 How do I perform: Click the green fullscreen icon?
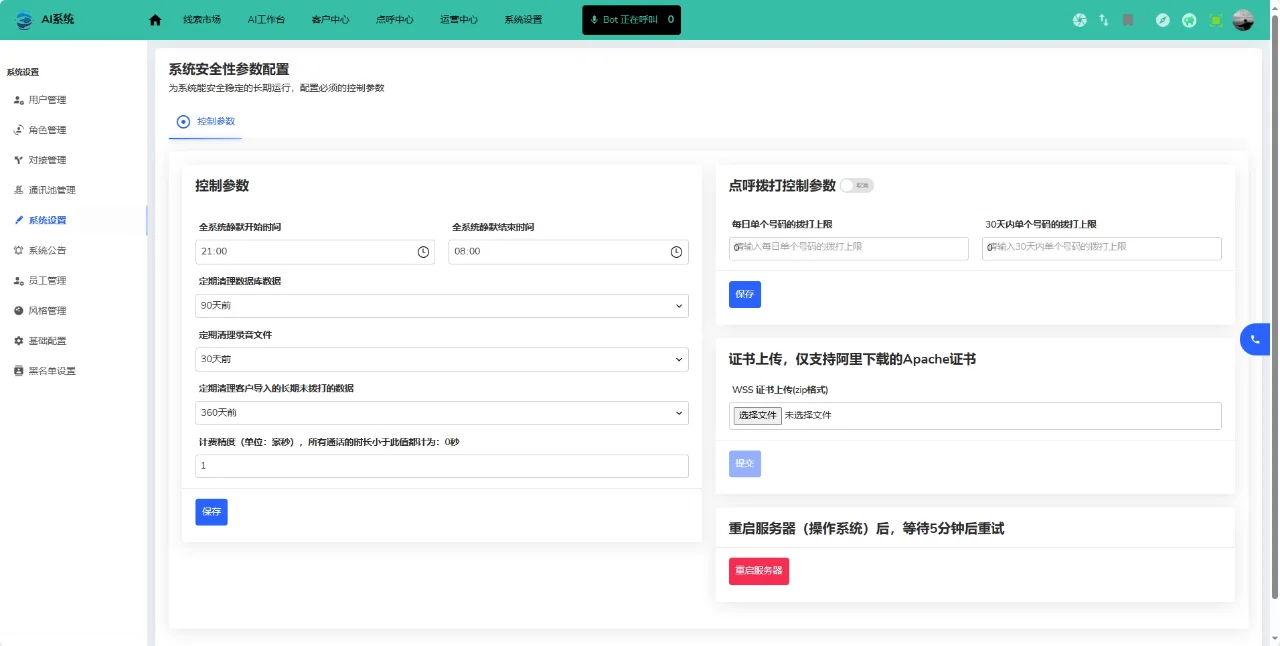[x=1216, y=20]
